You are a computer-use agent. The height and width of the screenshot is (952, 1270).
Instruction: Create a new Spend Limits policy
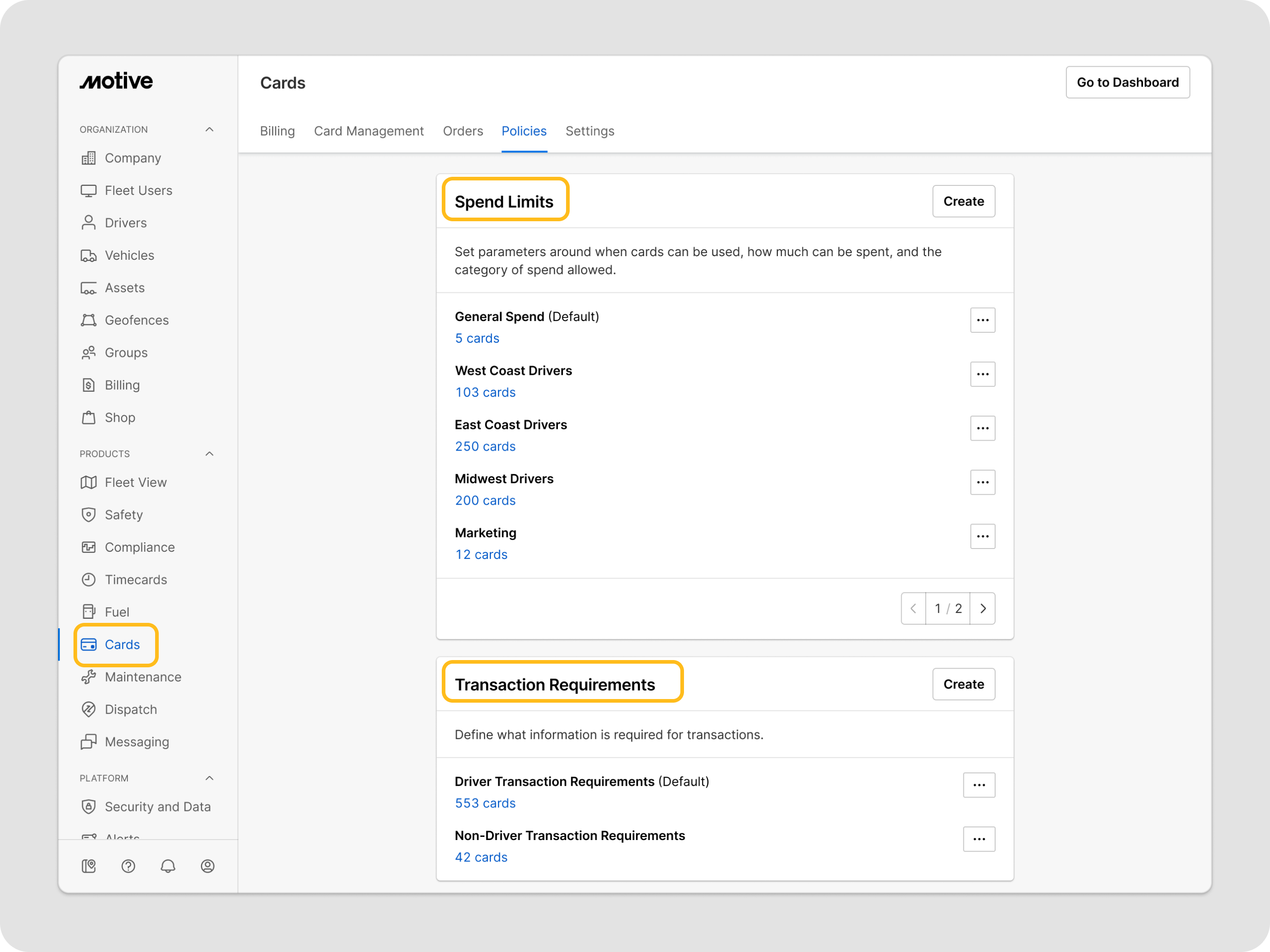pos(963,201)
